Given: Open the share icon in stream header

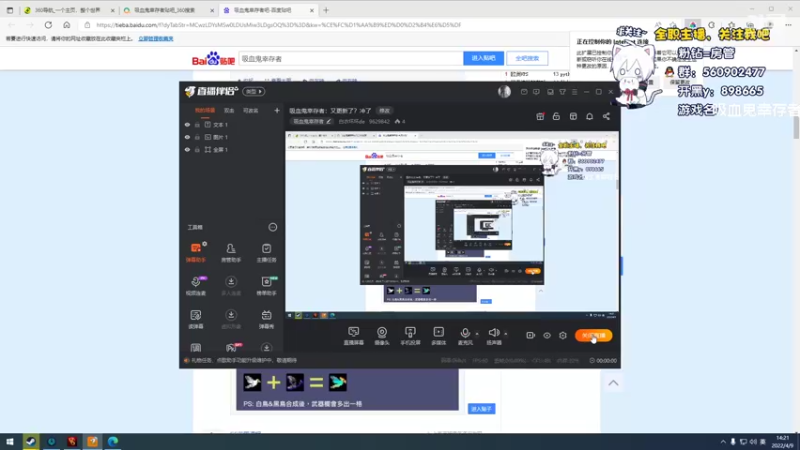Looking at the screenshot, I should [x=606, y=116].
